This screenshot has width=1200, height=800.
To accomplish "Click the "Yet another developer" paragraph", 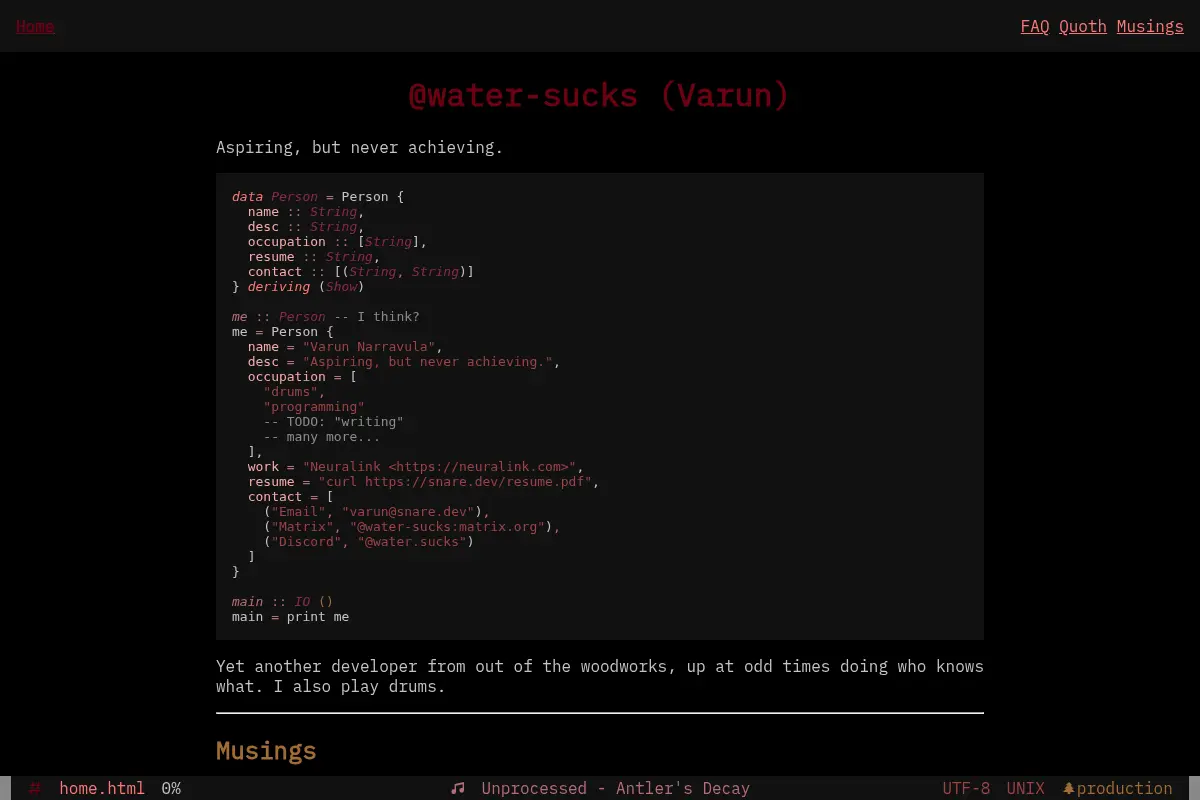I will click(600, 676).
